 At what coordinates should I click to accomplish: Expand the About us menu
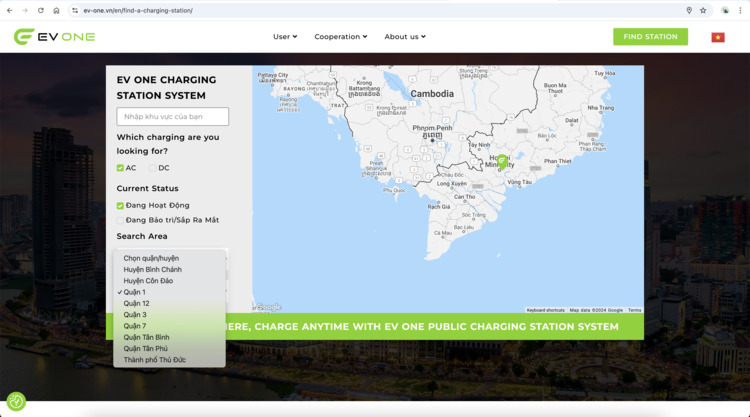click(405, 37)
